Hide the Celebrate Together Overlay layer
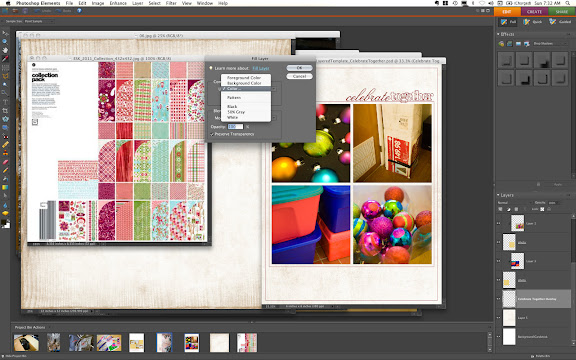Image resolution: width=576 pixels, height=360 pixels. tap(498, 299)
